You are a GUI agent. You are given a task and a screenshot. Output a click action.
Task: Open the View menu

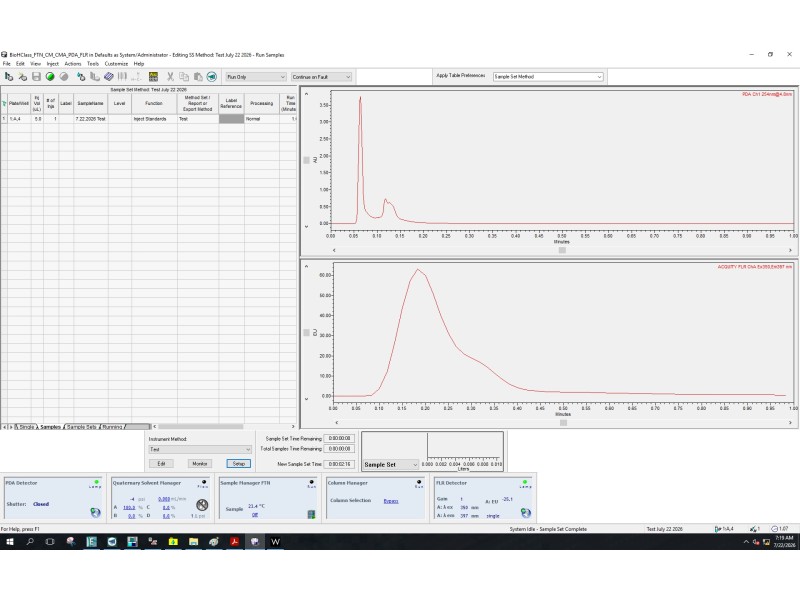click(x=35, y=64)
